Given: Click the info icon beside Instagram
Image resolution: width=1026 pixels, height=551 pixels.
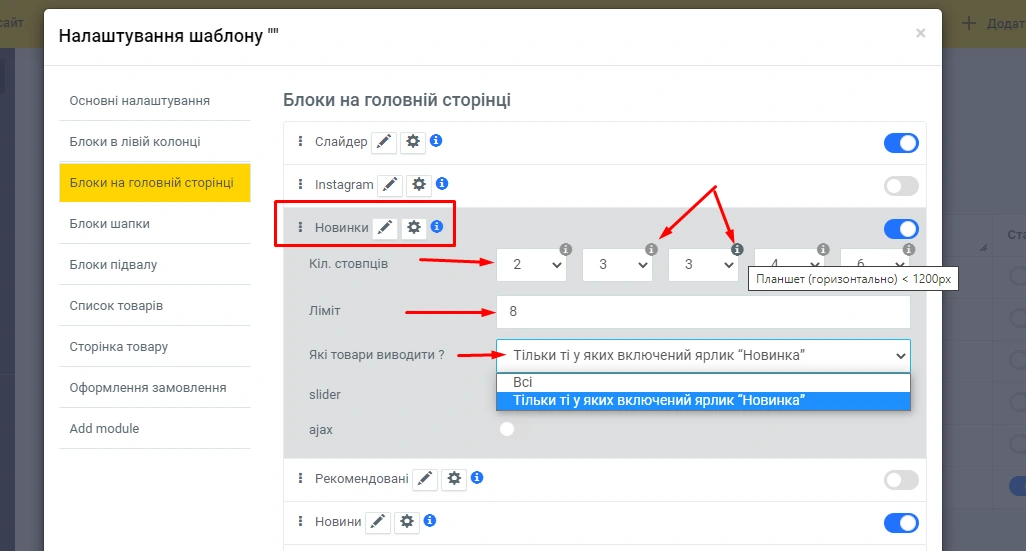Looking at the screenshot, I should (x=442, y=184).
